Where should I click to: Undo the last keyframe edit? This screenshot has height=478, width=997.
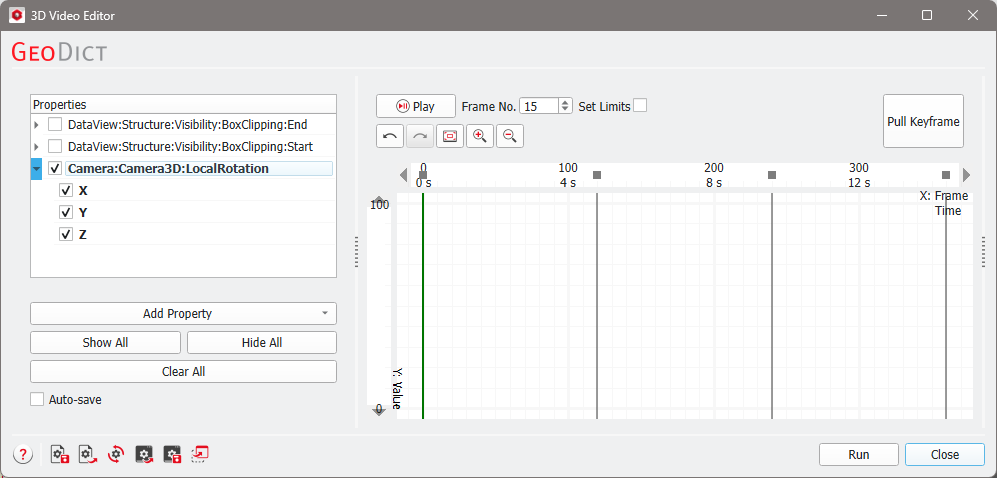390,136
